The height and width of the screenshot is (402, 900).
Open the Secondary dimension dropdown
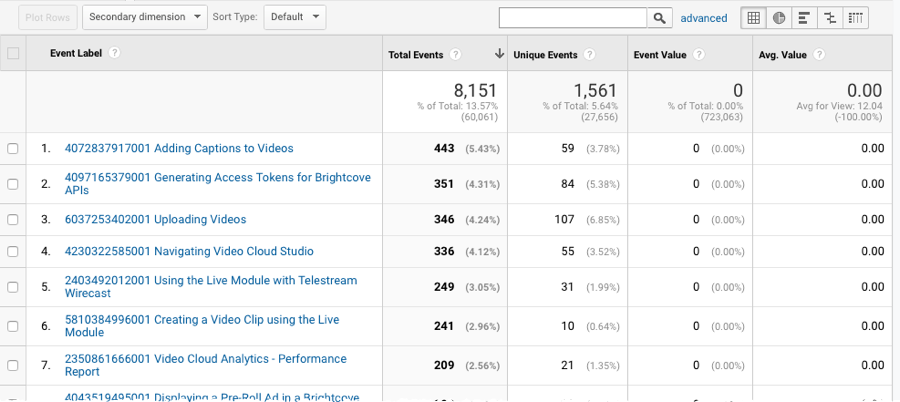(x=145, y=17)
